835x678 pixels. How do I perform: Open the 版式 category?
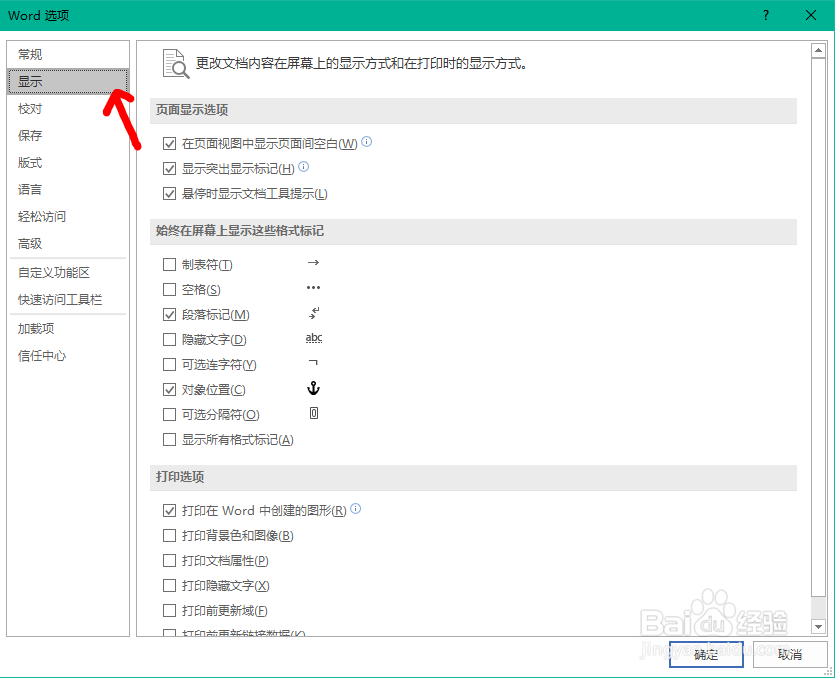click(x=68, y=162)
